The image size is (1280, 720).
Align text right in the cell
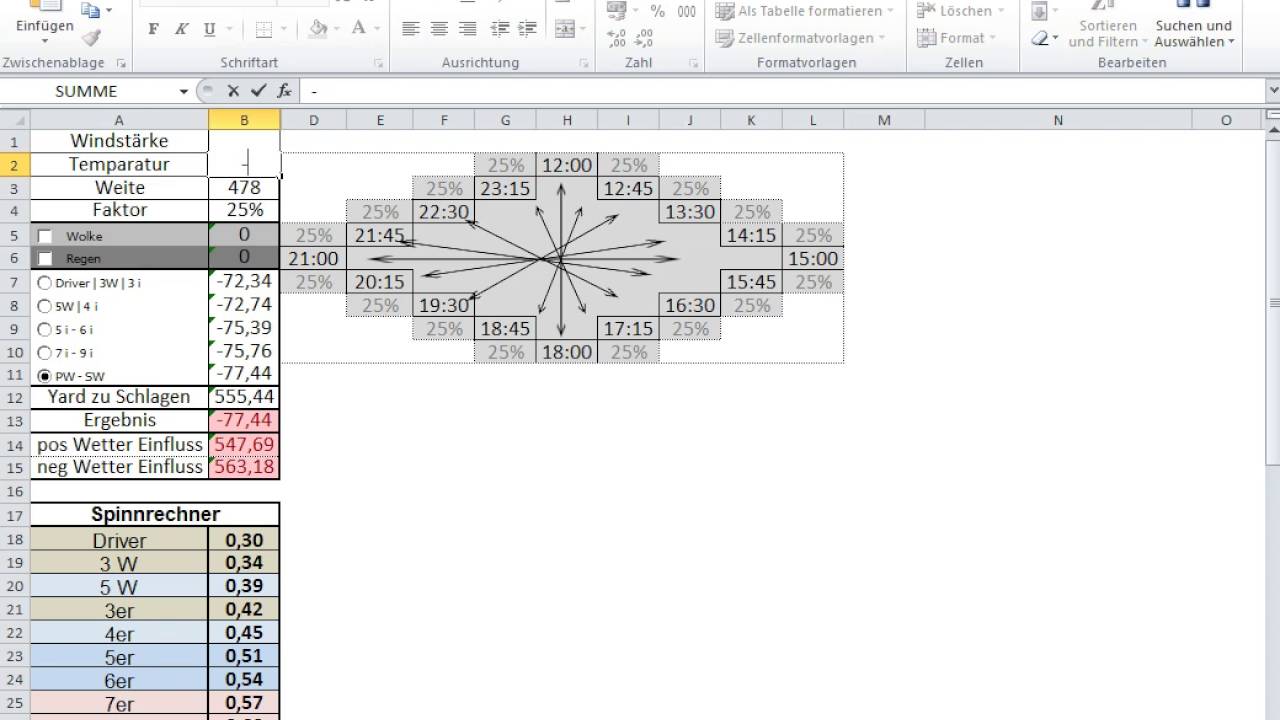click(x=466, y=29)
